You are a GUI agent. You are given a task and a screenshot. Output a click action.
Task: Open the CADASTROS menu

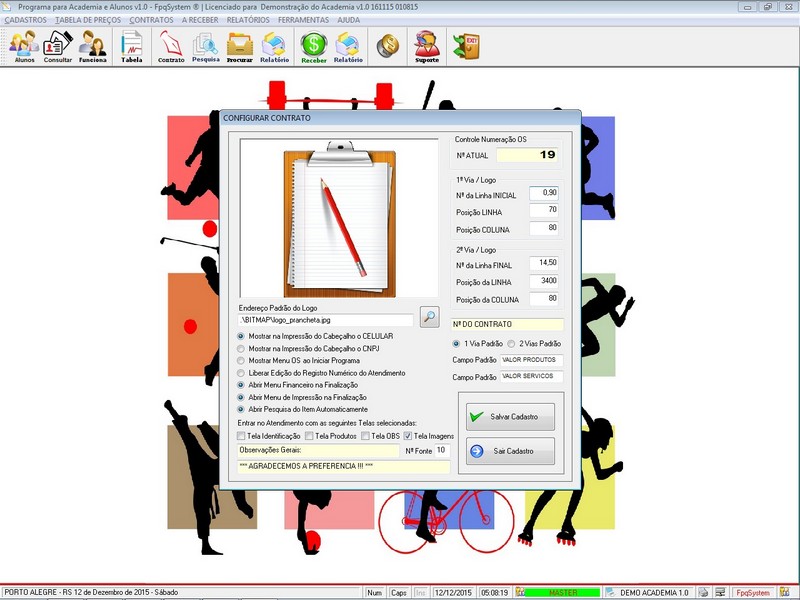pos(26,20)
